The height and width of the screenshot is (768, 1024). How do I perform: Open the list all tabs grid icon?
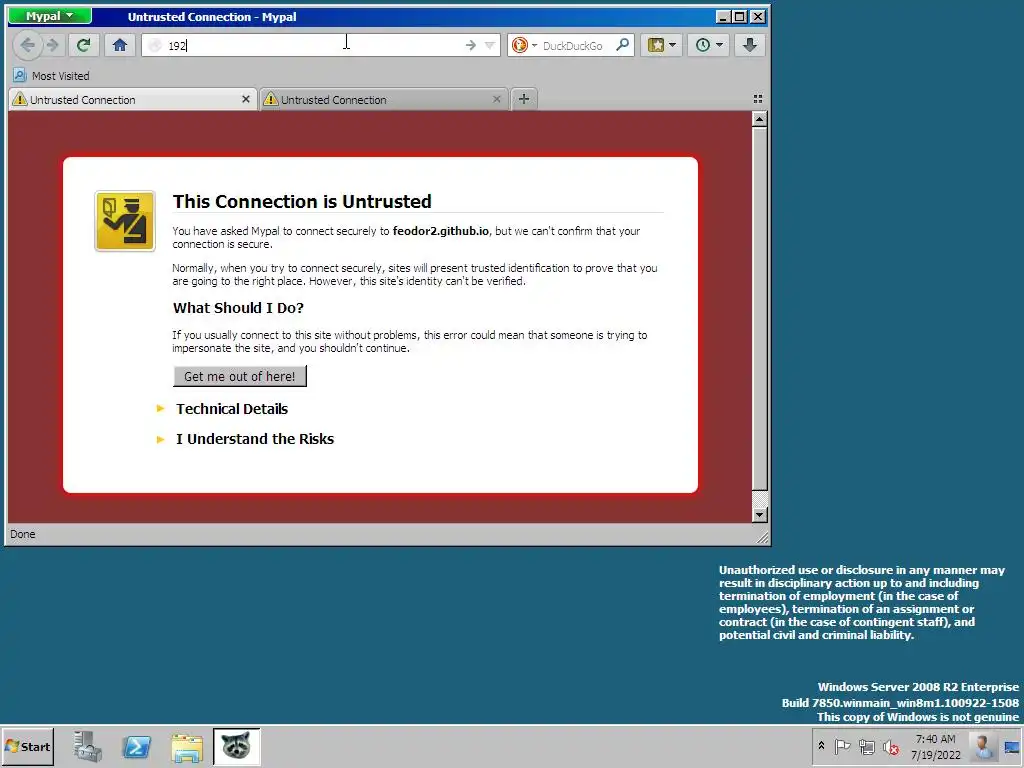click(758, 99)
